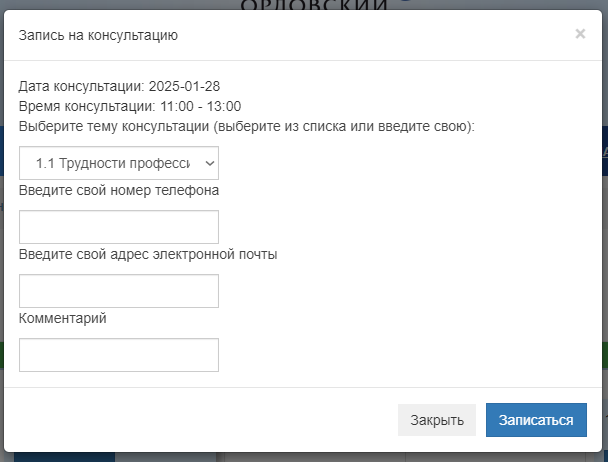Screen dimensions: 613x462
Task: Submit with the Записаться button
Action: point(536,420)
